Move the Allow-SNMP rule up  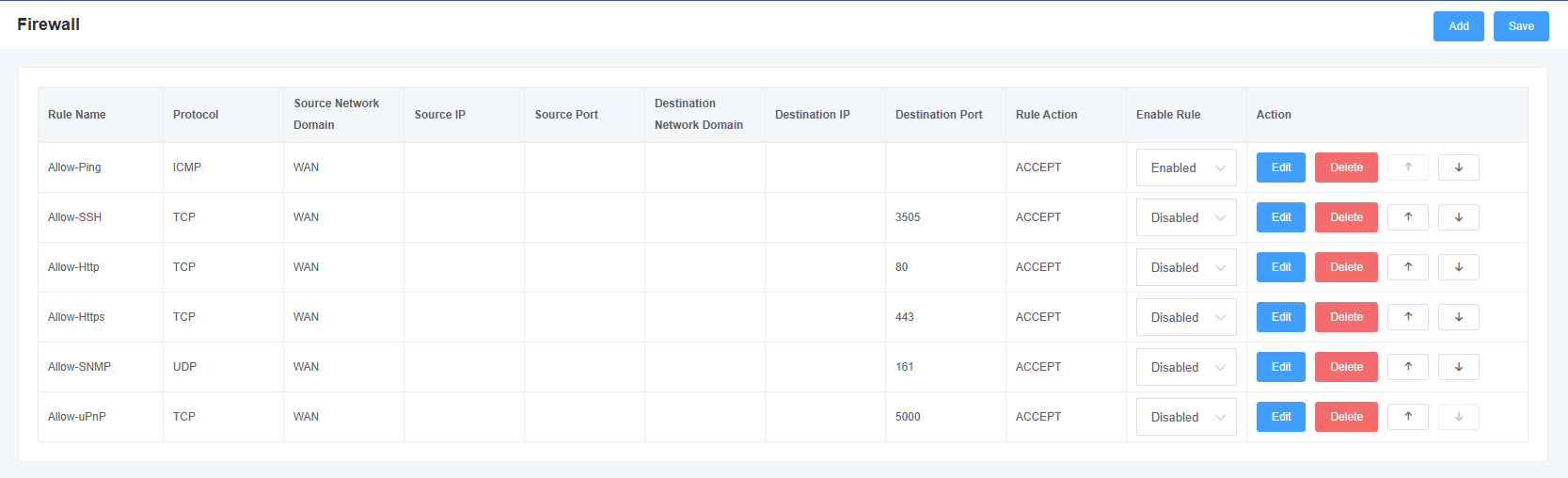coord(1408,367)
